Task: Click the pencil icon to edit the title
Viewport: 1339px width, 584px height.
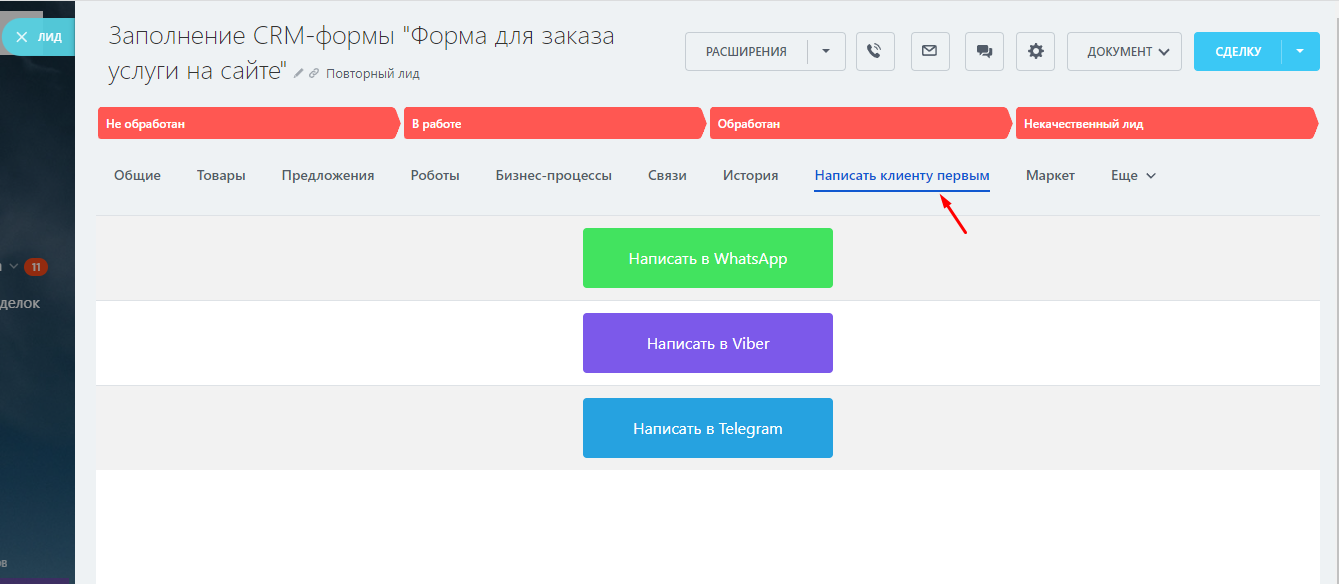Action: pos(299,73)
